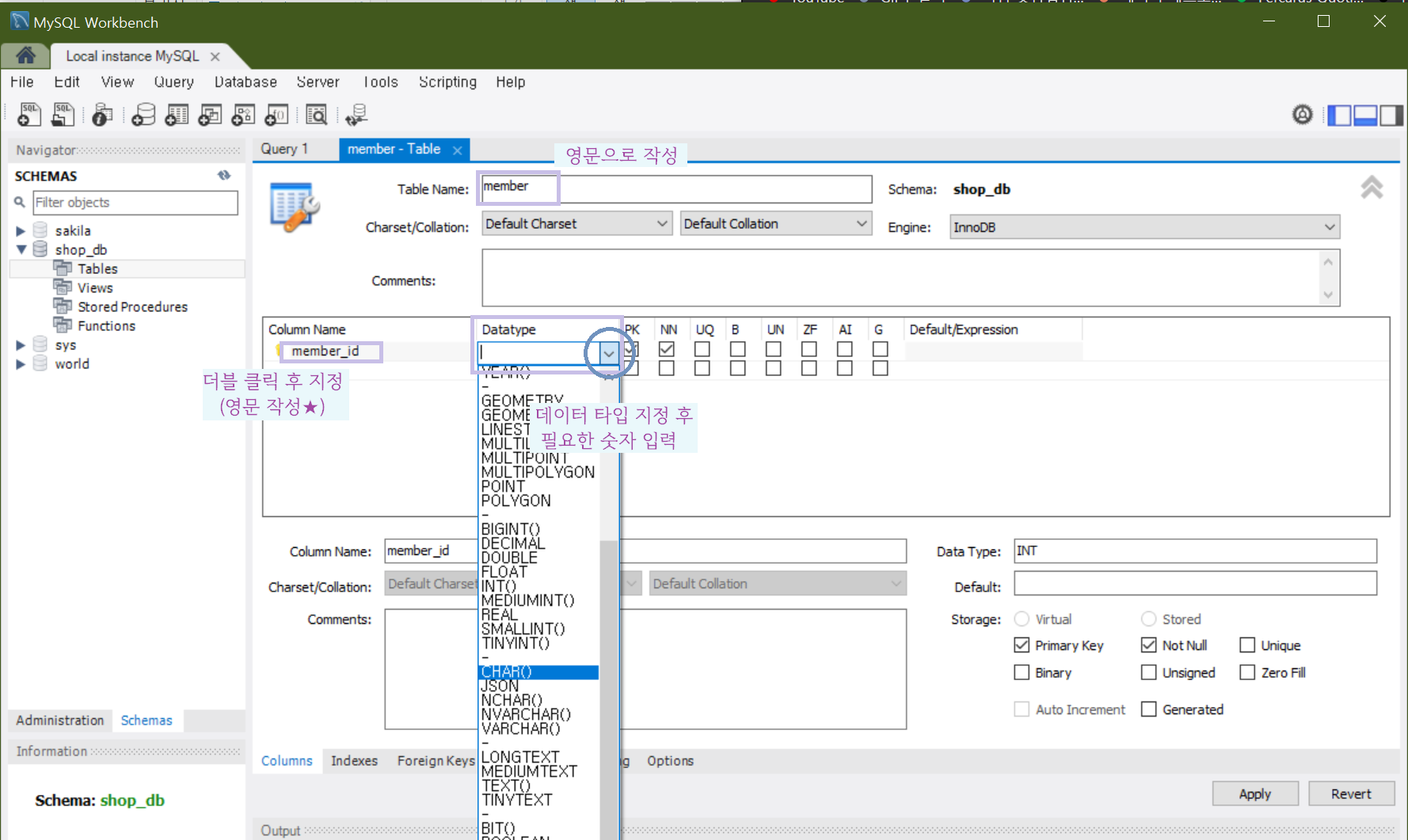Image resolution: width=1408 pixels, height=840 pixels.
Task: Close the Local instance MySQL tab
Action: (x=215, y=56)
